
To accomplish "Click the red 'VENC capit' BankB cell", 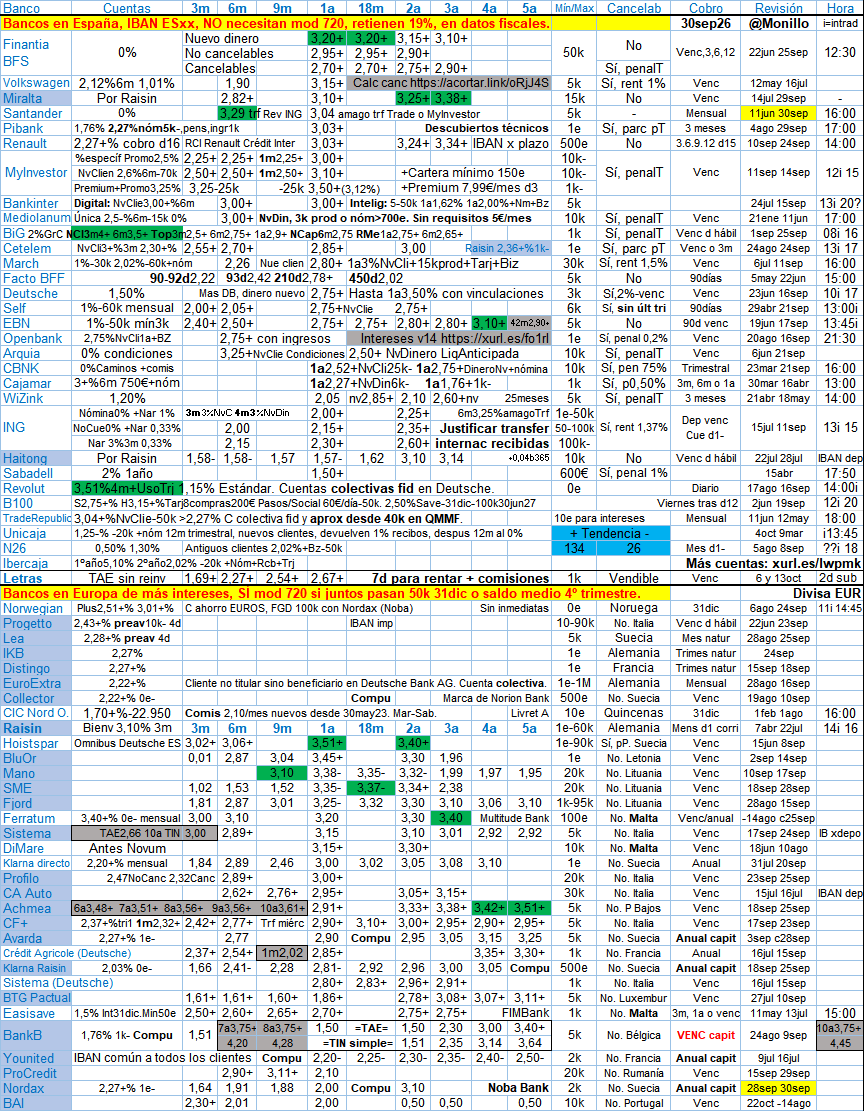I will tap(706, 1035).
